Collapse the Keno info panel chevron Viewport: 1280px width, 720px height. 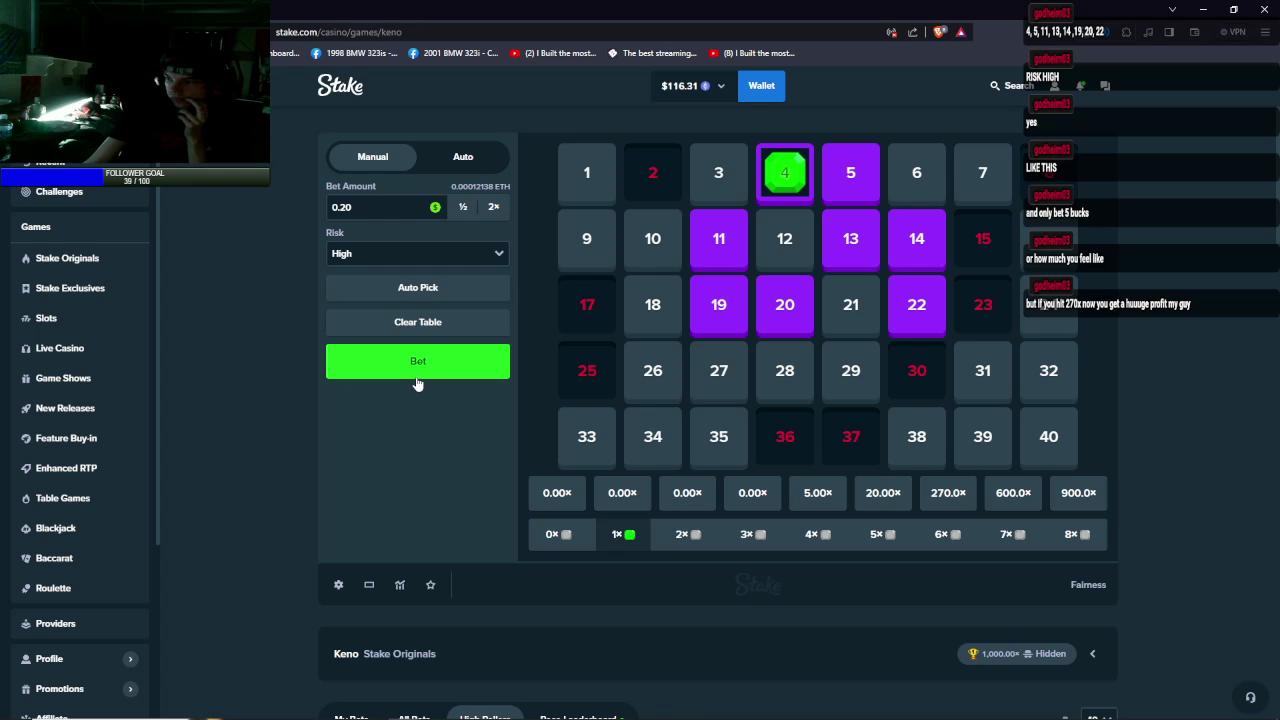pyautogui.click(x=1093, y=654)
